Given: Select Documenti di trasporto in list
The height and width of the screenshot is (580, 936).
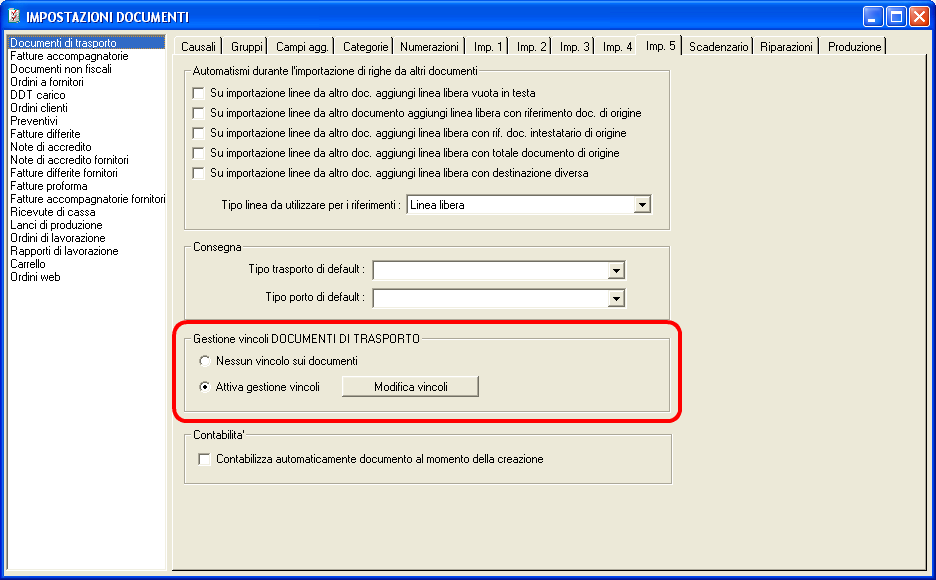Looking at the screenshot, I should click(x=87, y=43).
